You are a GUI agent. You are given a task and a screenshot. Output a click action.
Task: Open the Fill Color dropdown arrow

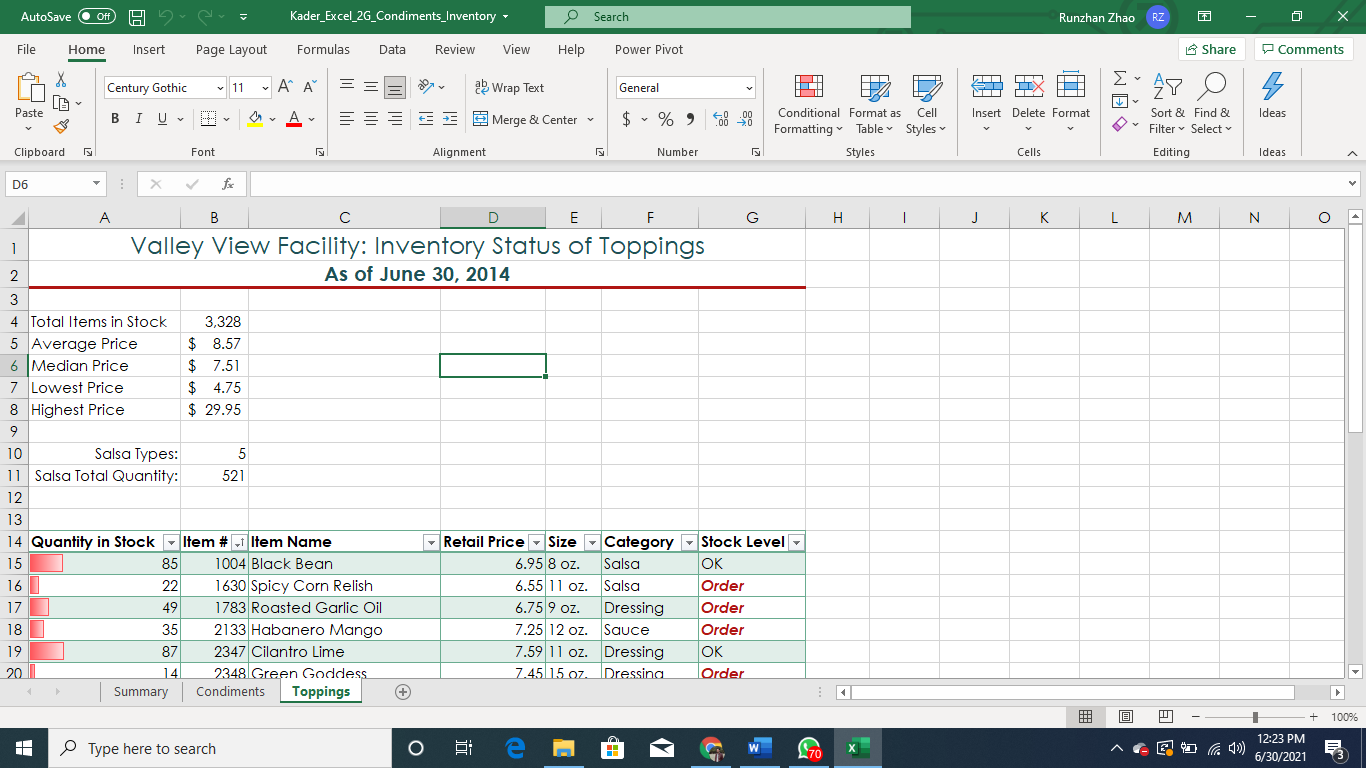(x=272, y=119)
